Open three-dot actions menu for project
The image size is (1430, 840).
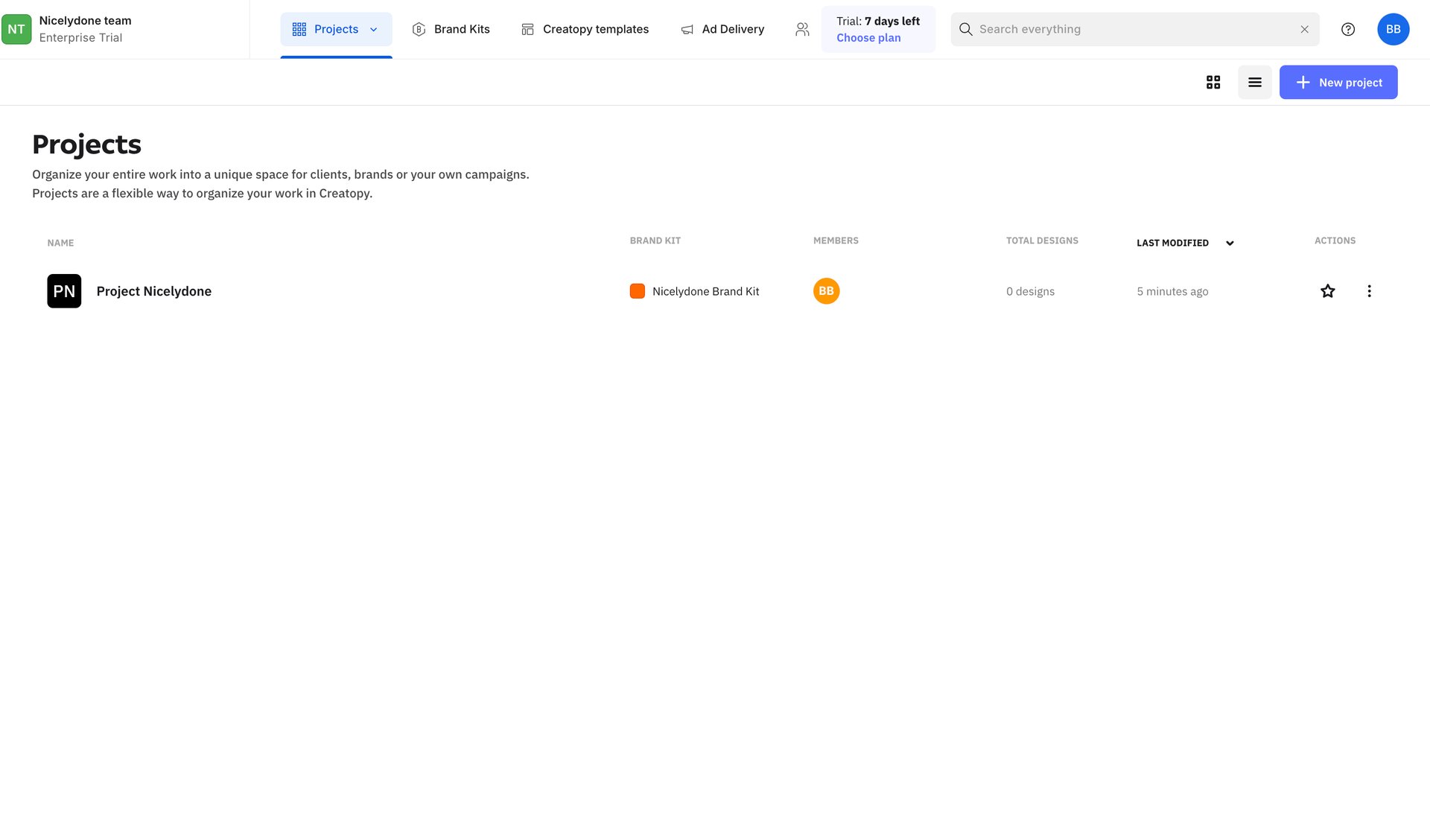pyautogui.click(x=1369, y=291)
